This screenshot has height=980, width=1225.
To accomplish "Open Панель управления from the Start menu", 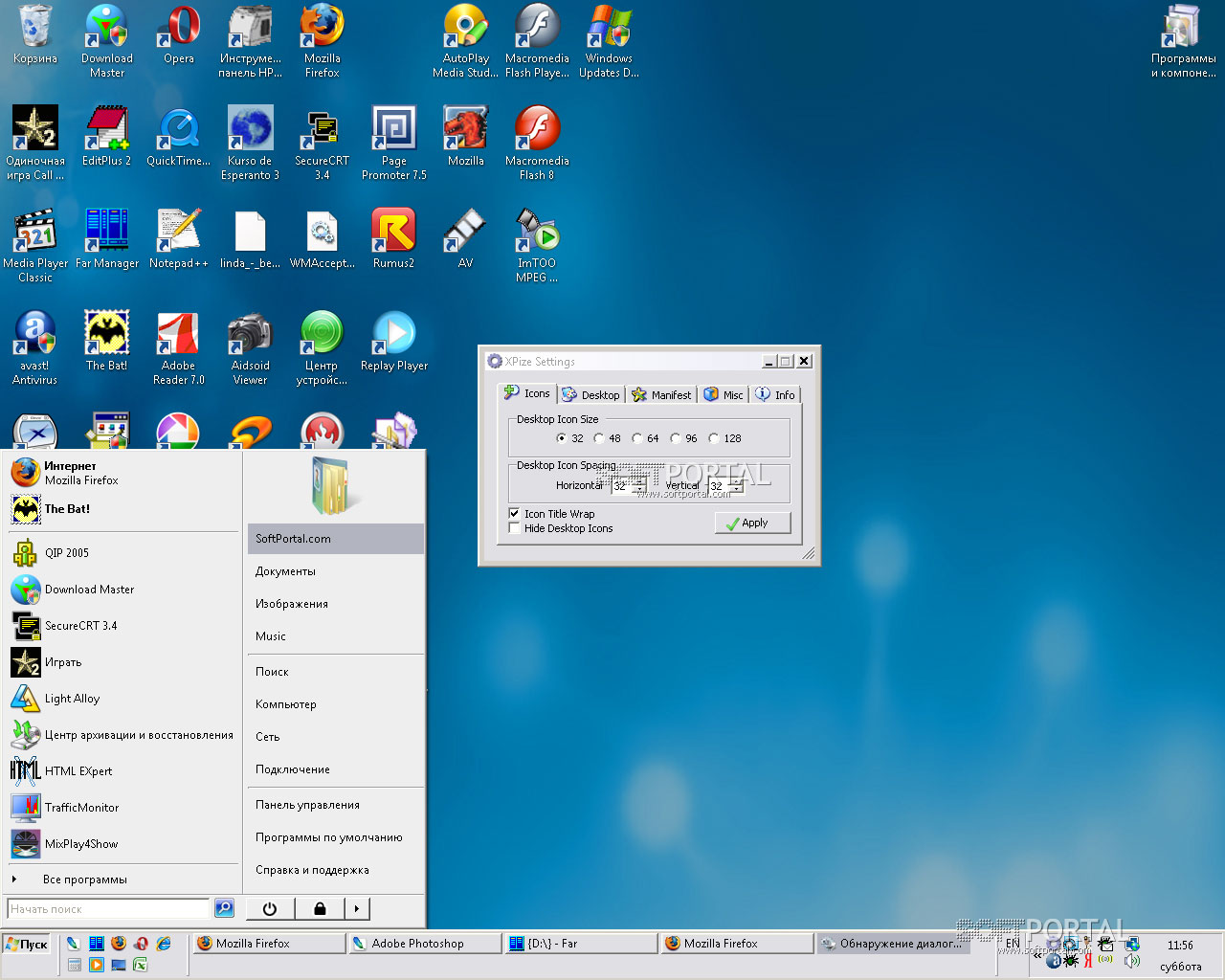I will [336, 805].
